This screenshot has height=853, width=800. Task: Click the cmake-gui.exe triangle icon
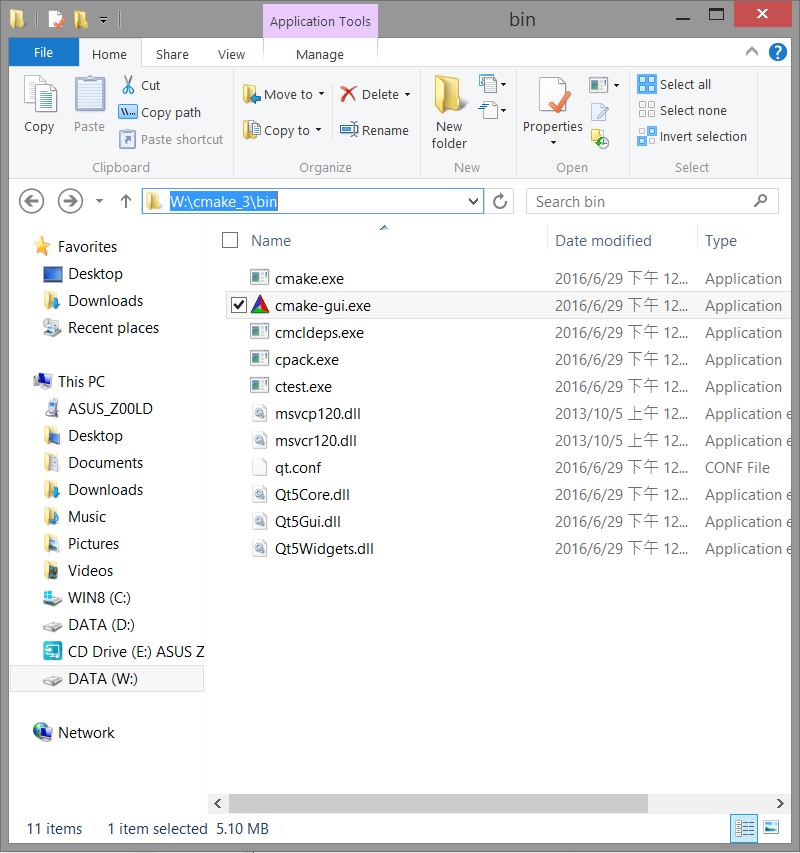coord(260,305)
